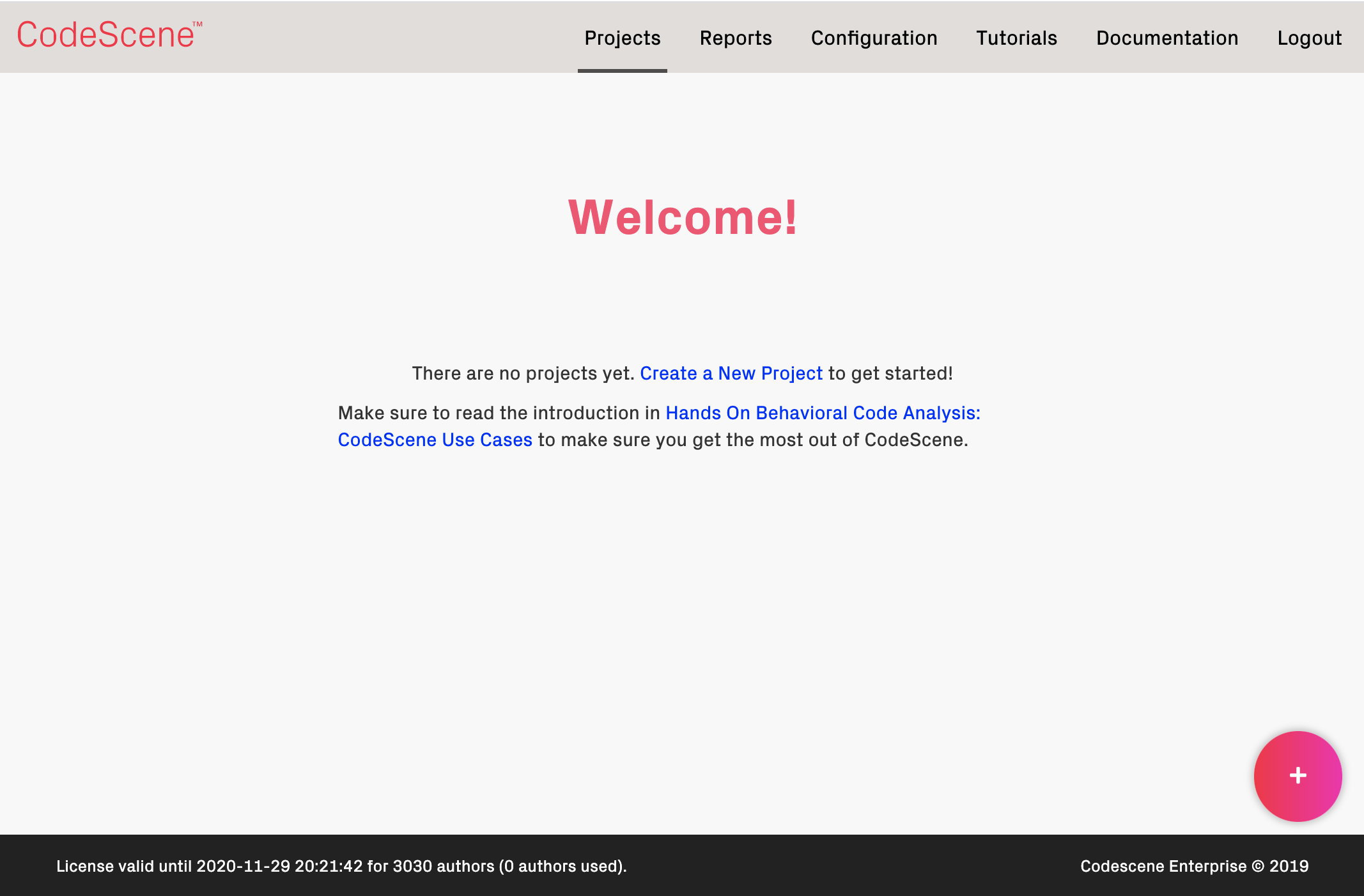Open the Documentation menu item
This screenshot has height=896, width=1364.
click(x=1167, y=38)
